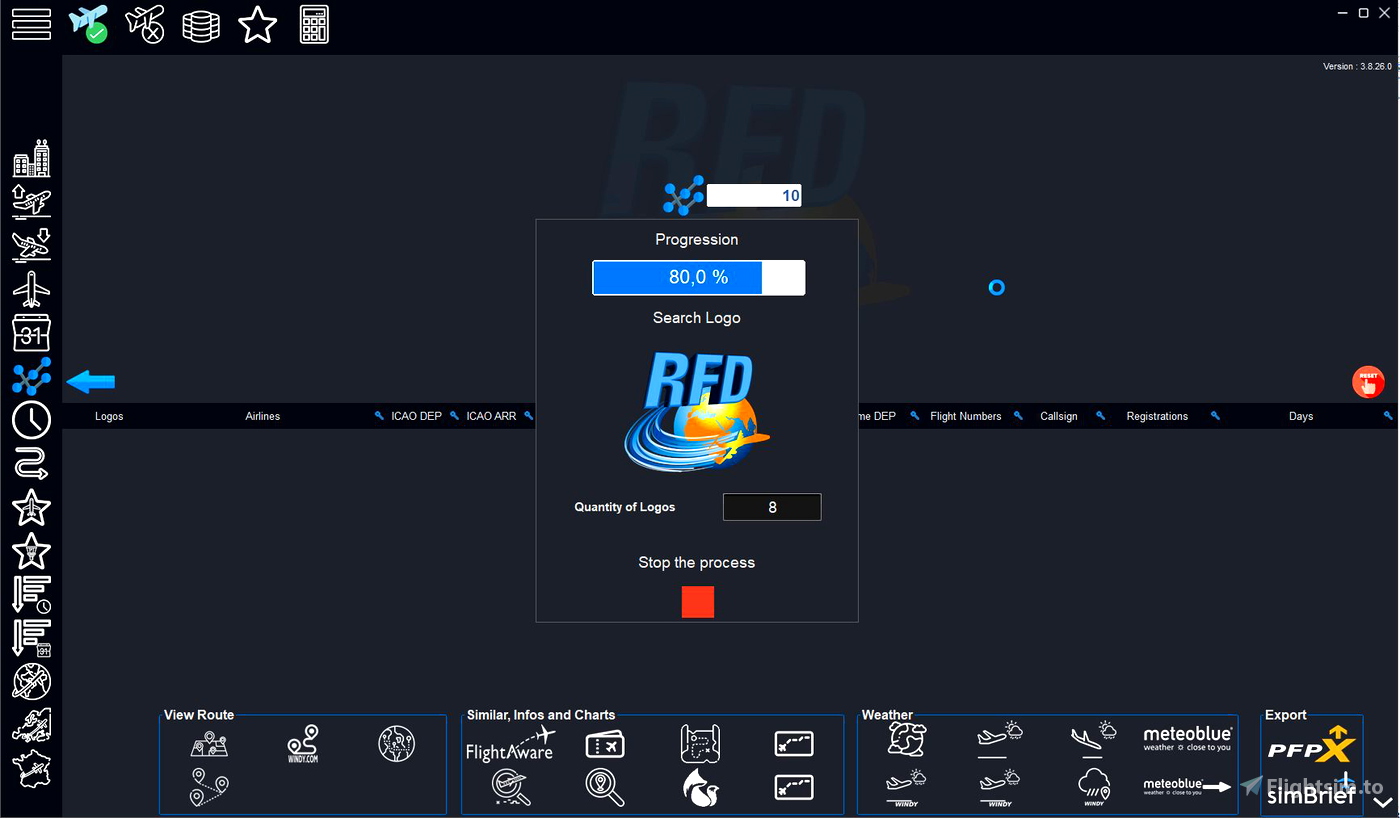
Task: Open the calculator icon in the top toolbar
Action: coord(314,25)
